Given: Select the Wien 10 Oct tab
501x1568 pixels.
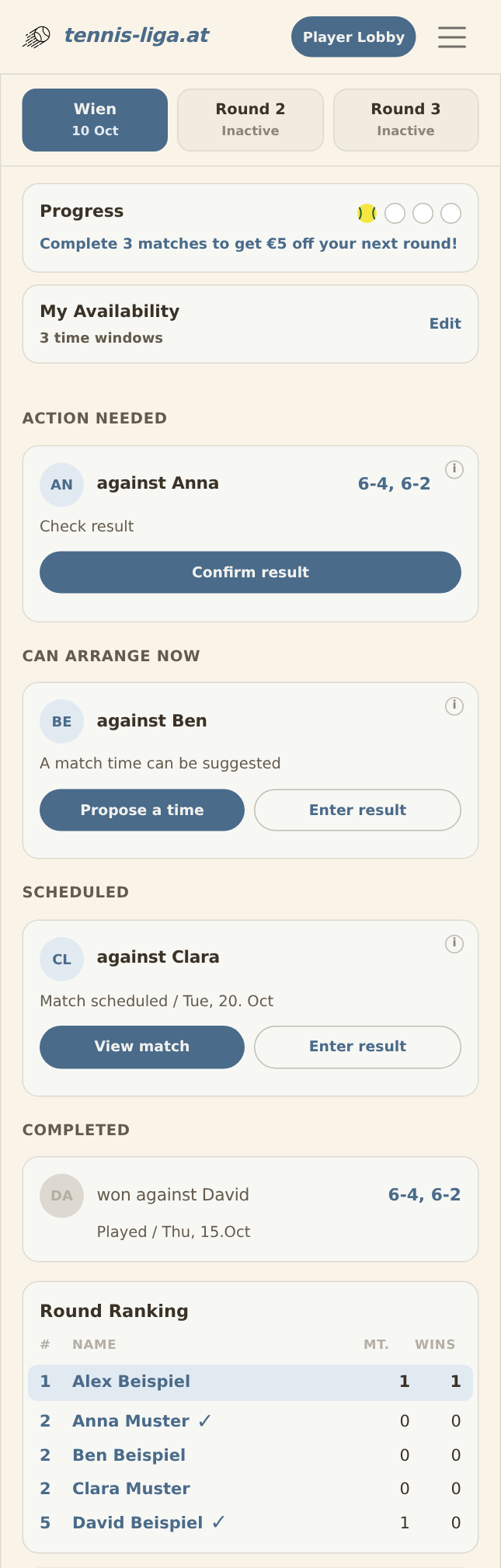Looking at the screenshot, I should tap(95, 120).
